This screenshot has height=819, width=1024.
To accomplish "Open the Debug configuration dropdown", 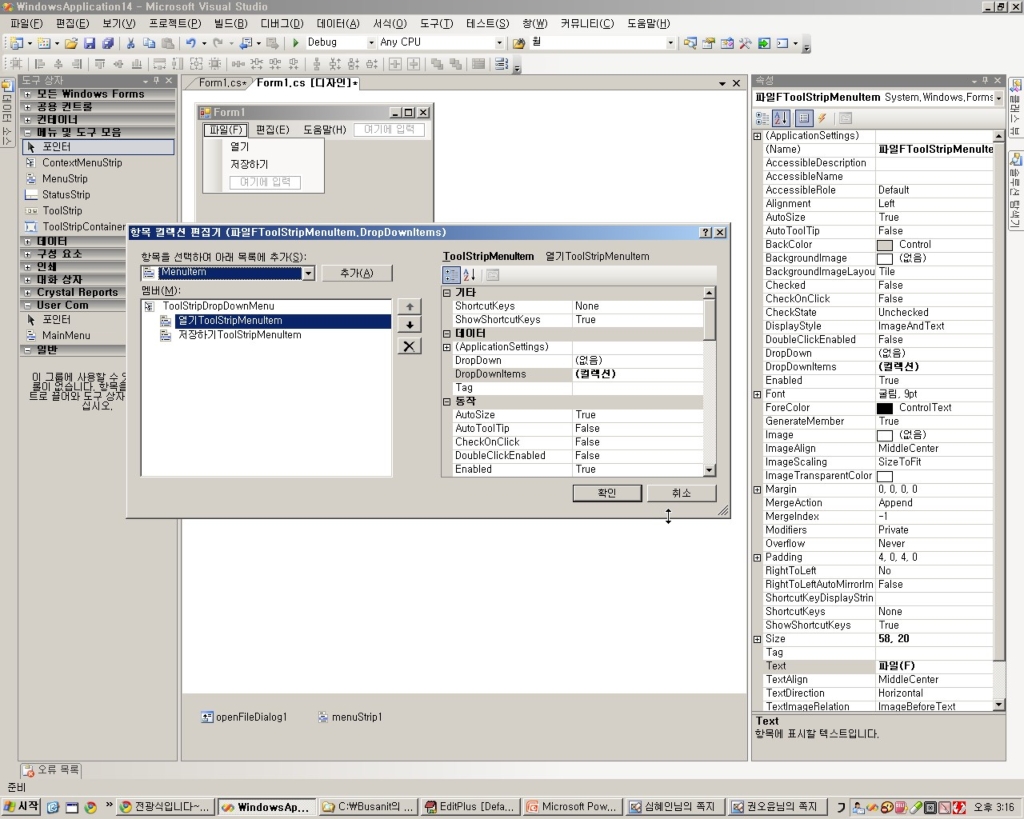I will (371, 42).
